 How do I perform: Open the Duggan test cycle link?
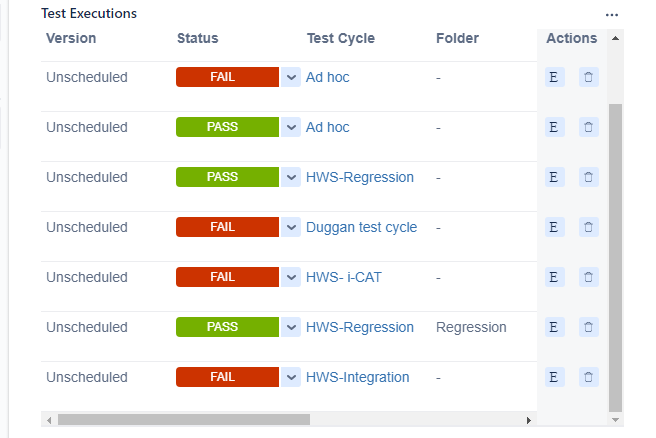[x=361, y=227]
